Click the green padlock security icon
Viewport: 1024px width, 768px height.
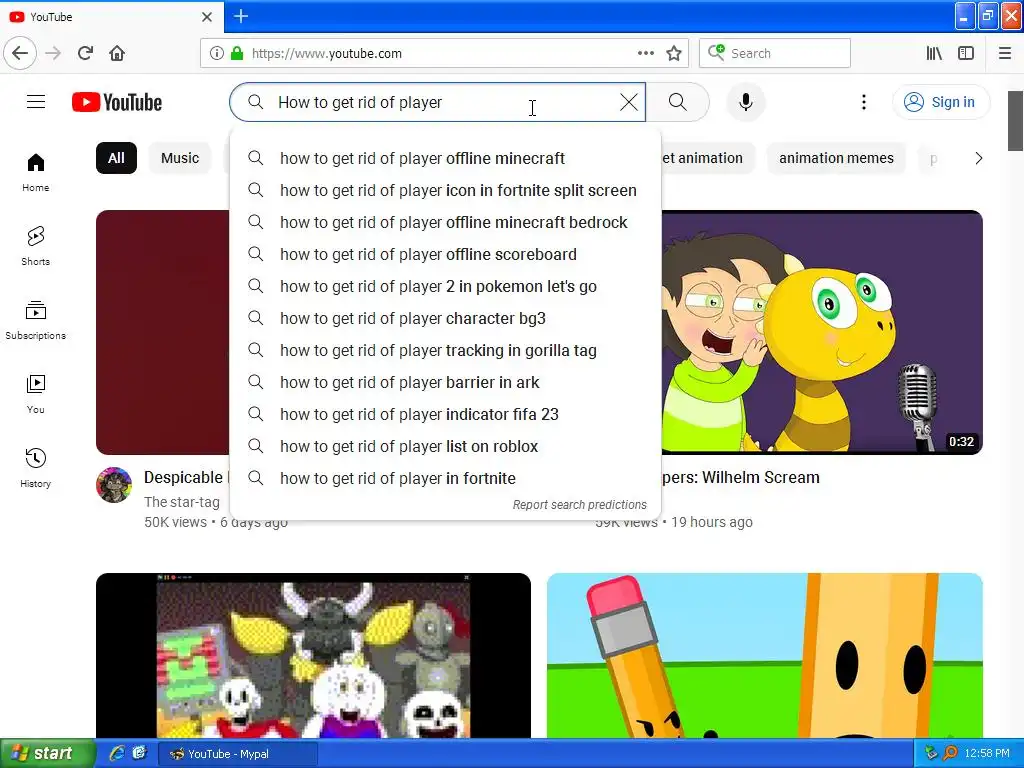(237, 53)
